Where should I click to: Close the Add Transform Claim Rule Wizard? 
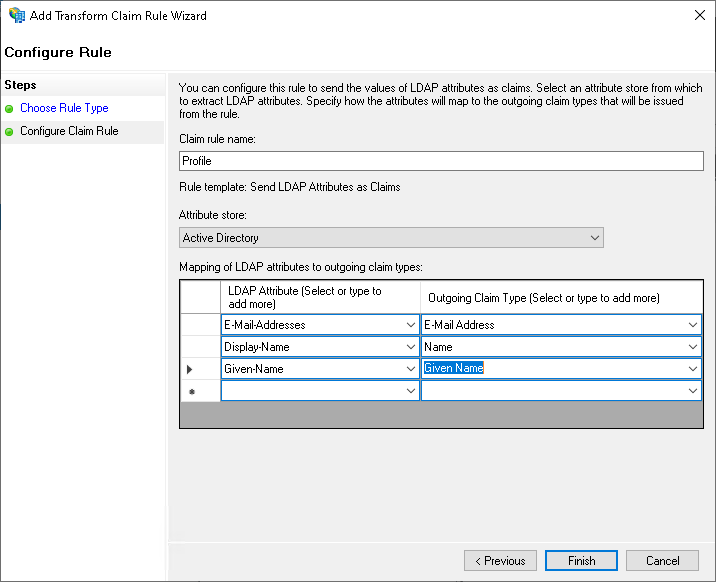point(697,16)
